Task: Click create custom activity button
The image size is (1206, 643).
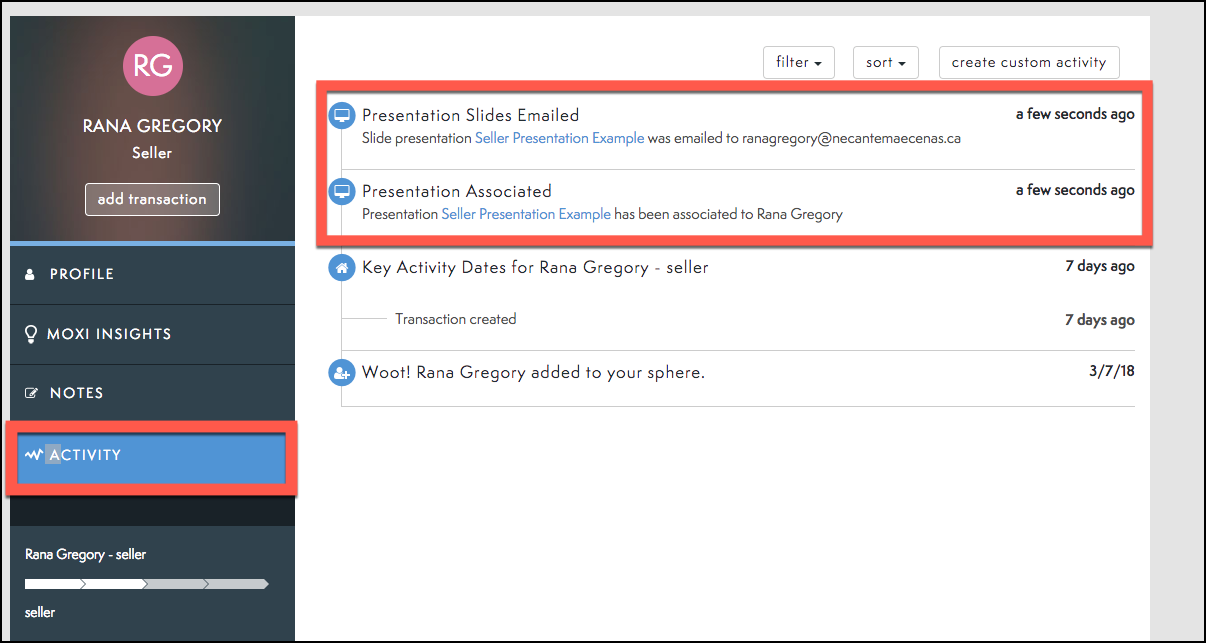Action: [x=1028, y=62]
